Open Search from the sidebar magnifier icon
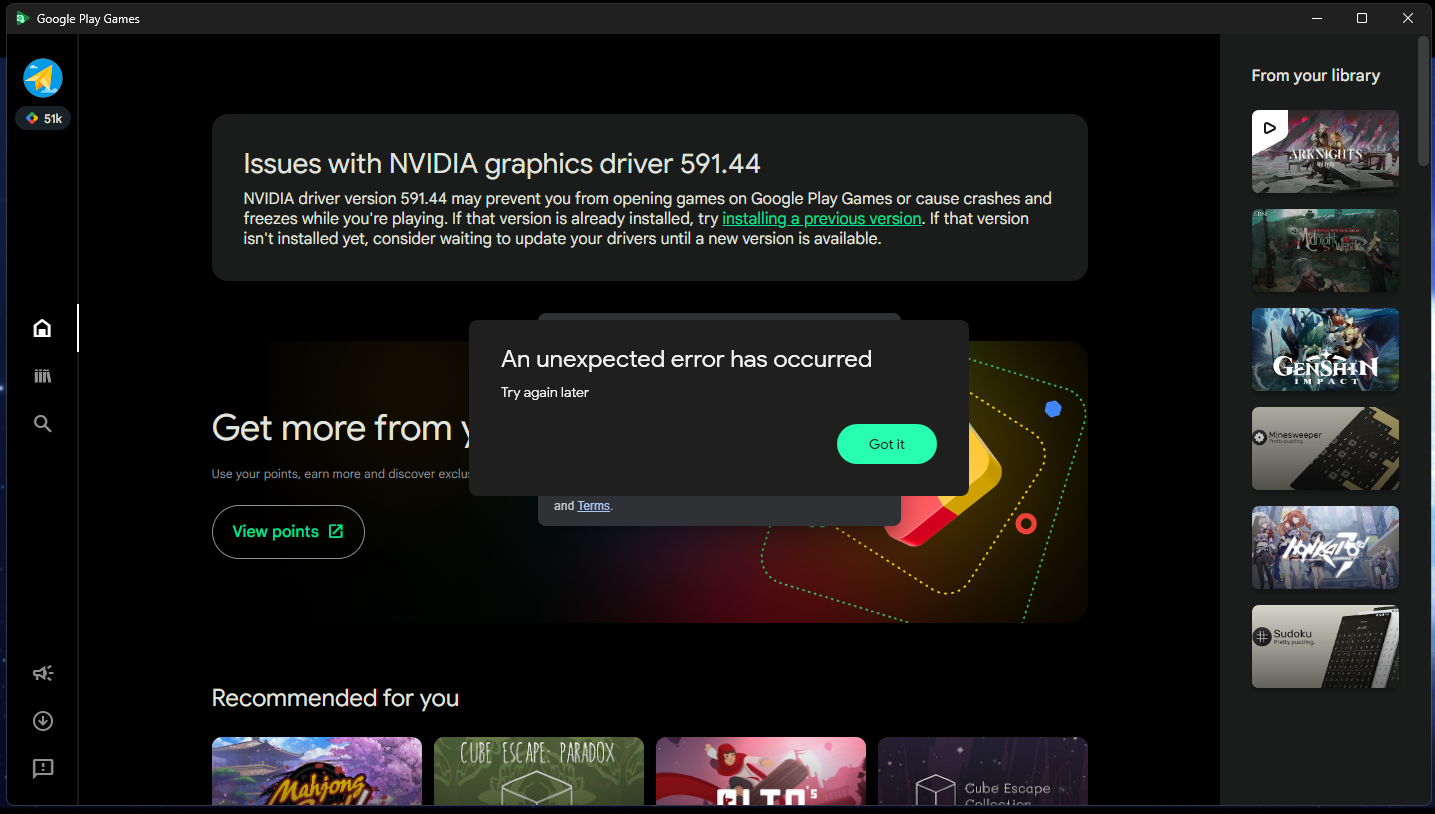Image resolution: width=1435 pixels, height=814 pixels. (x=42, y=424)
